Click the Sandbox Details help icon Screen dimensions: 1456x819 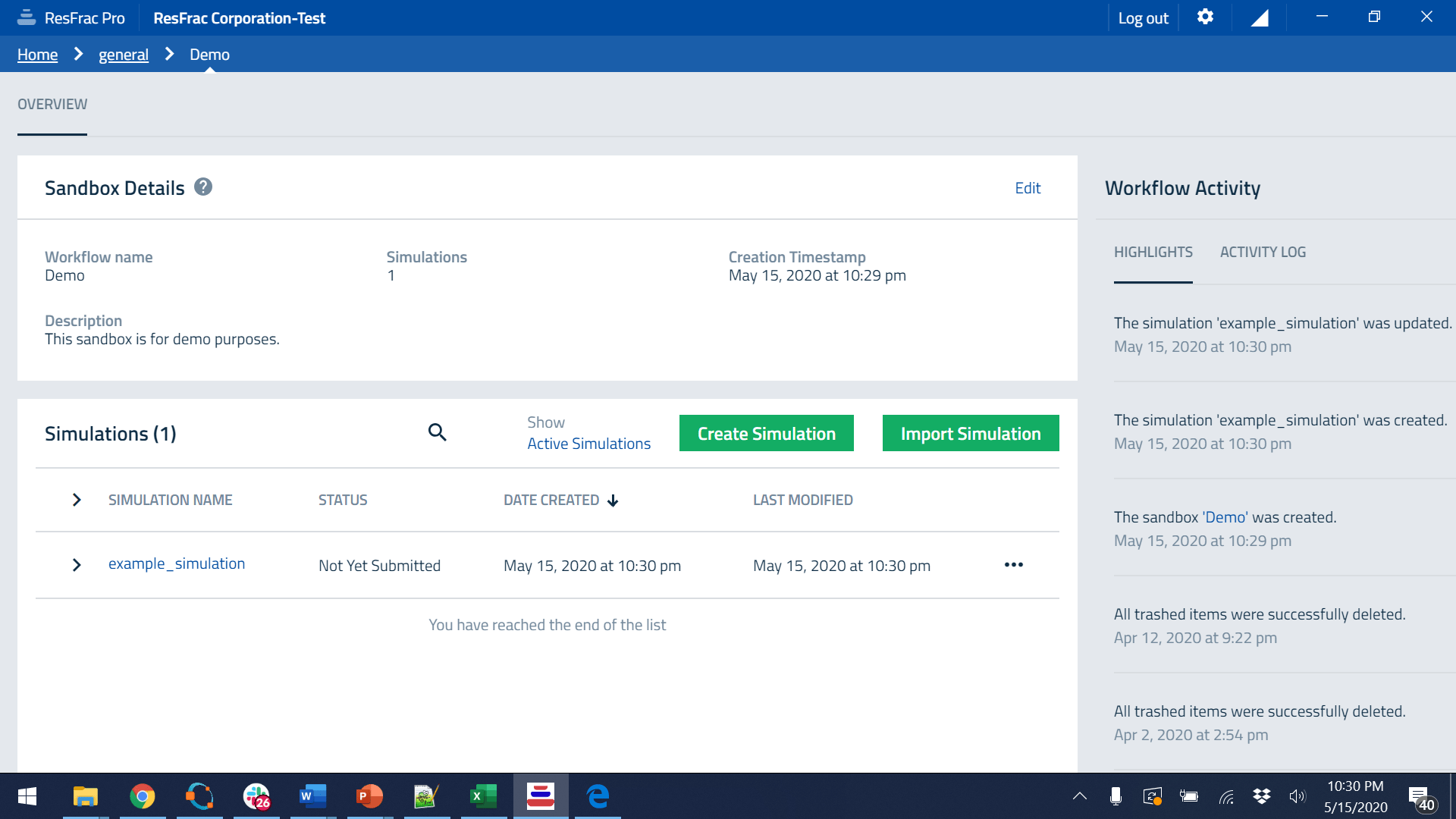coord(203,187)
